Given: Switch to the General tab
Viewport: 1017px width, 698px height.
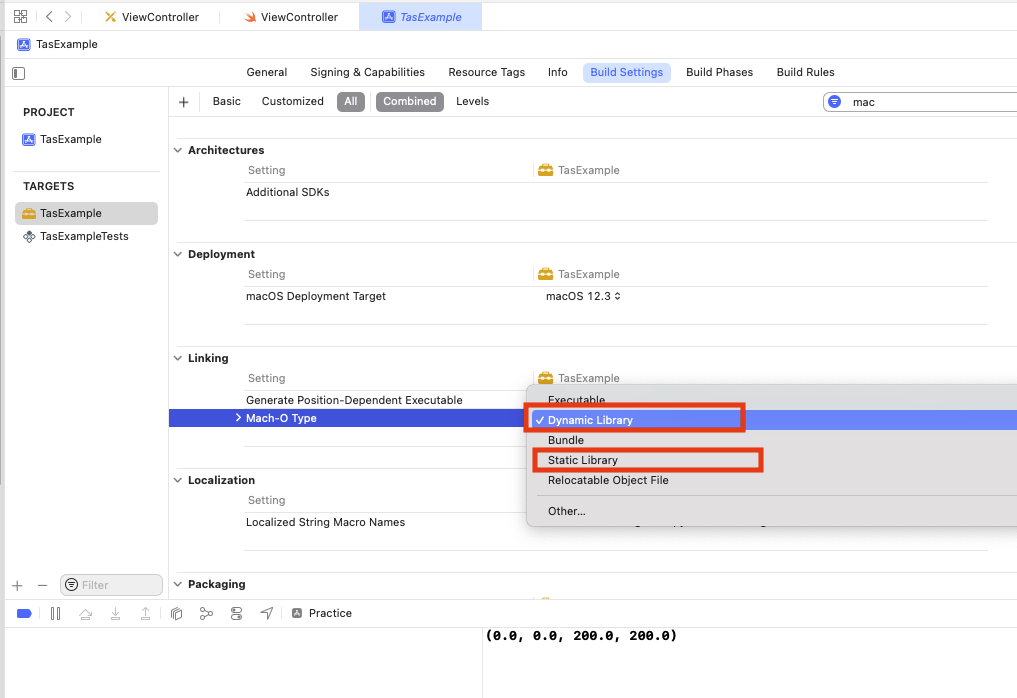Looking at the screenshot, I should tap(267, 72).
